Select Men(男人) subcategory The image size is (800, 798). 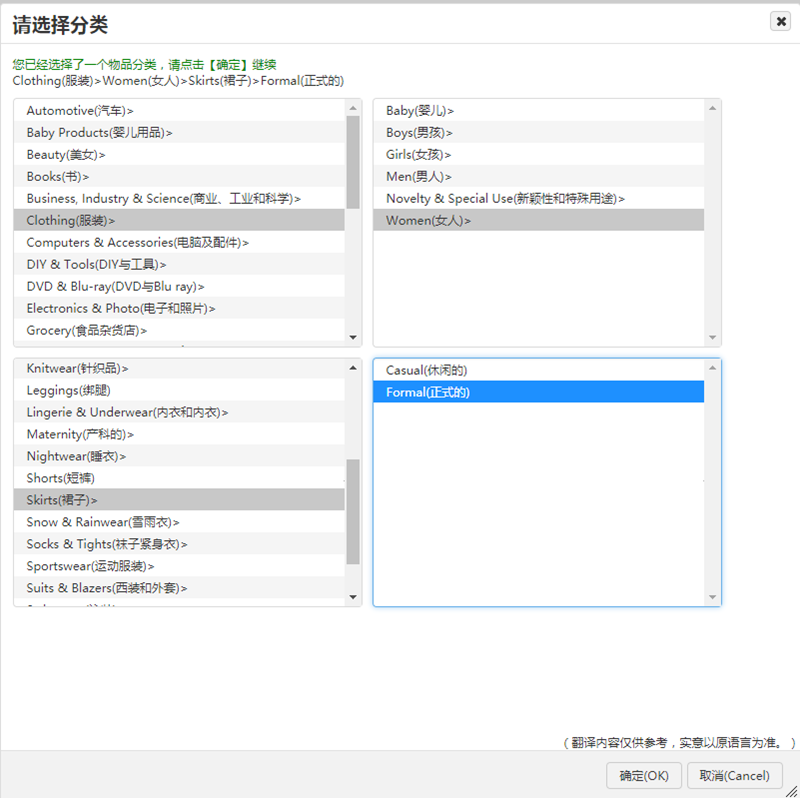pyautogui.click(x=419, y=176)
